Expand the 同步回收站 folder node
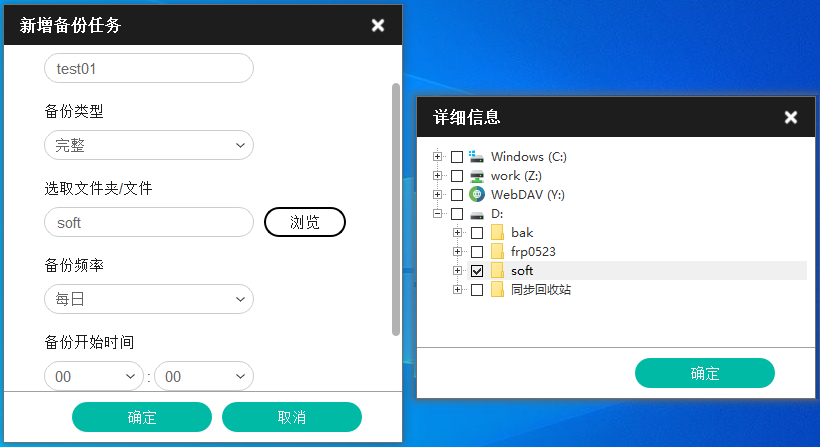Screen dimensions: 820x447 (457, 289)
